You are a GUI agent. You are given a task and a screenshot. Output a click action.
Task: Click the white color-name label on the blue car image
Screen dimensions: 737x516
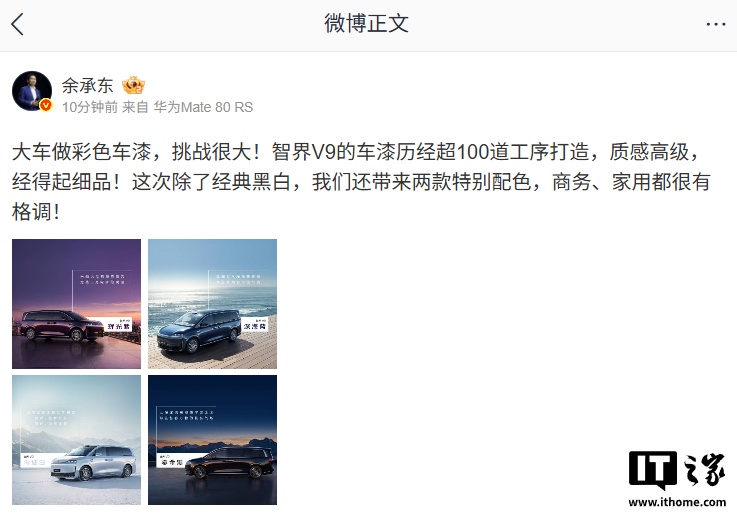[254, 324]
